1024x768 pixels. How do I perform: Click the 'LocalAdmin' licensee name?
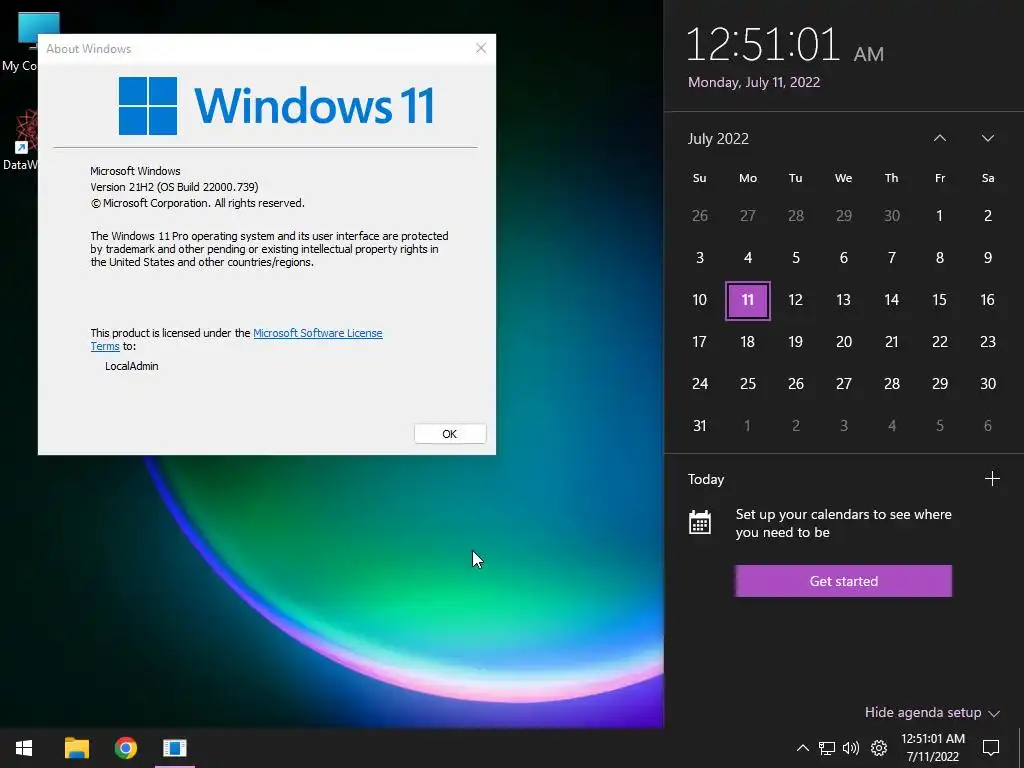132,366
